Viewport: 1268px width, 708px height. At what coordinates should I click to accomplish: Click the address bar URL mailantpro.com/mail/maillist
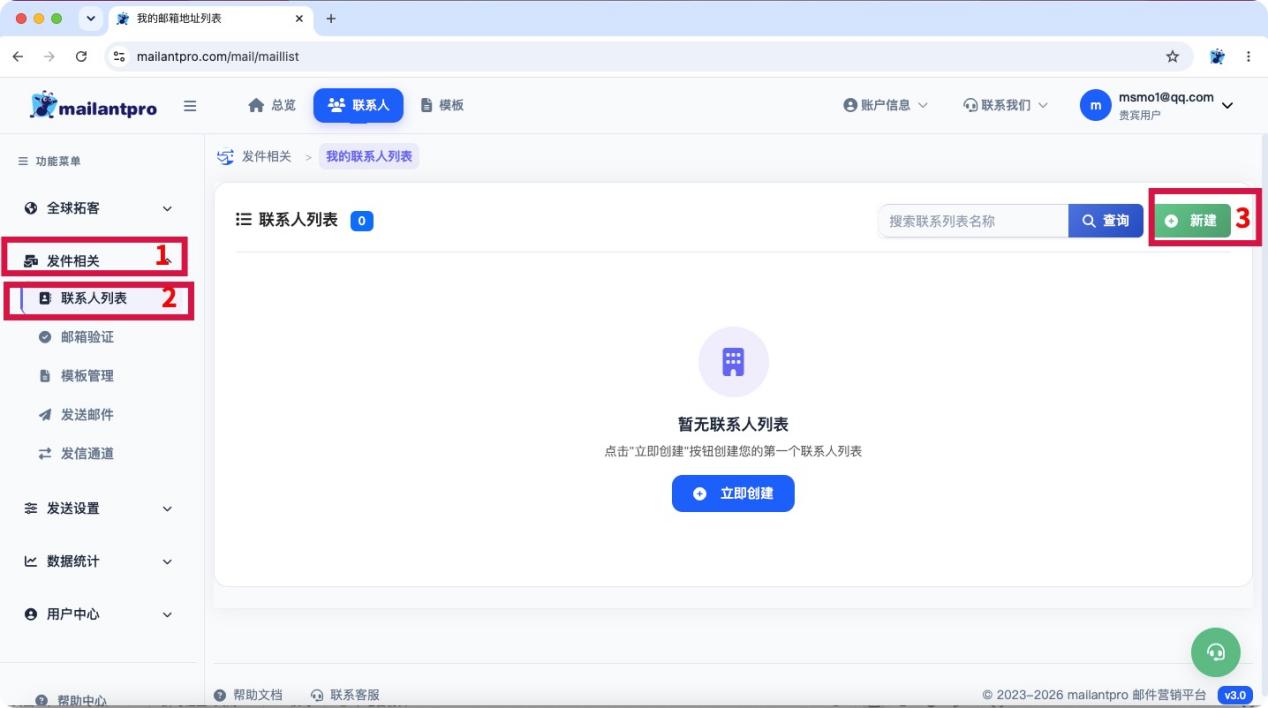[218, 57]
